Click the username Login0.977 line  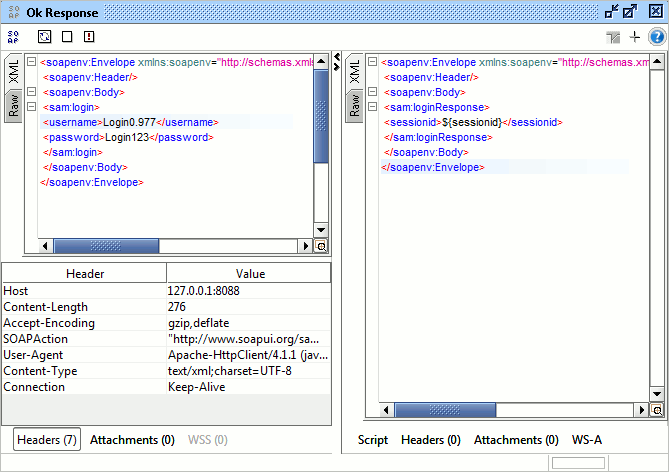131,122
